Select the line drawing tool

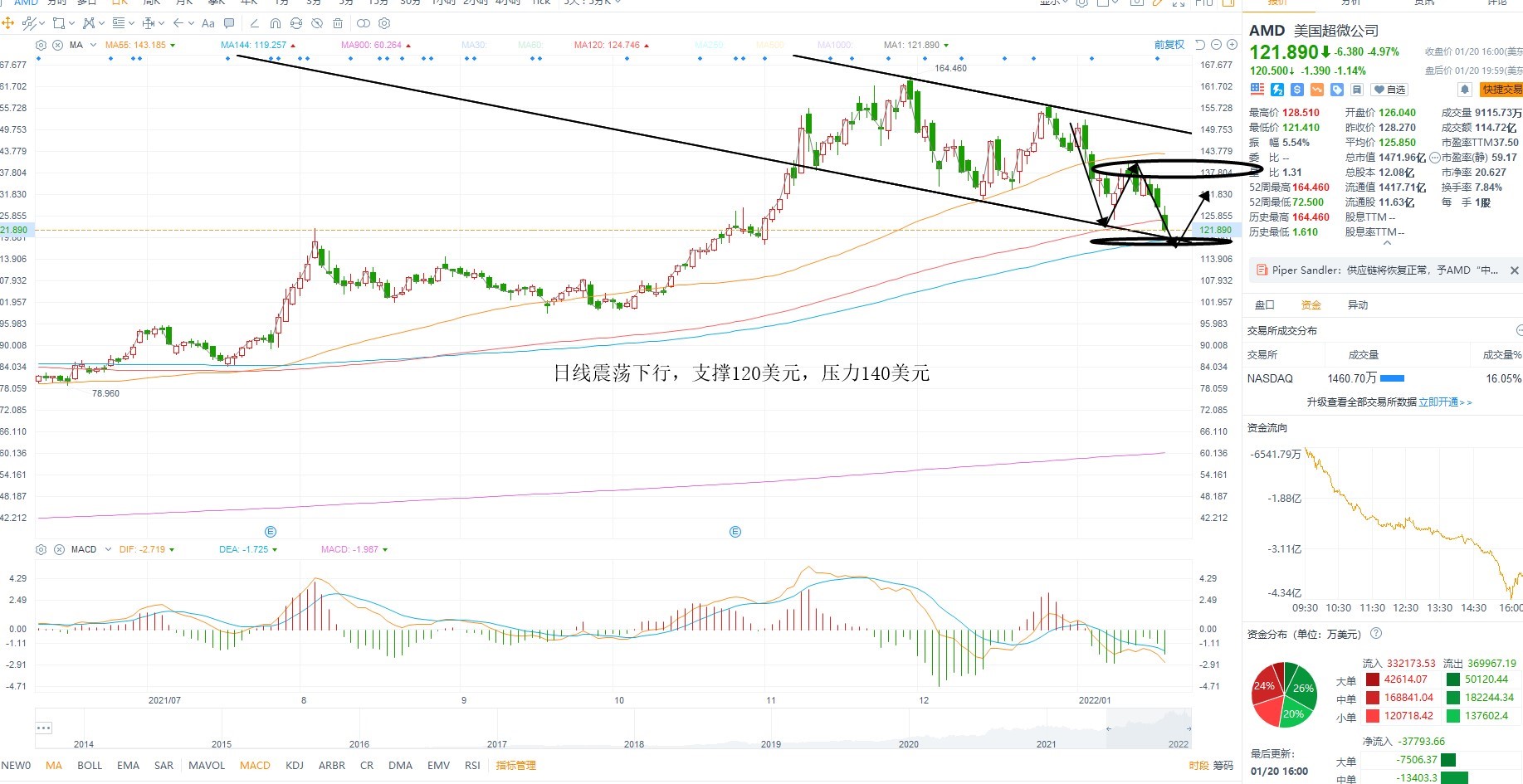(x=29, y=23)
